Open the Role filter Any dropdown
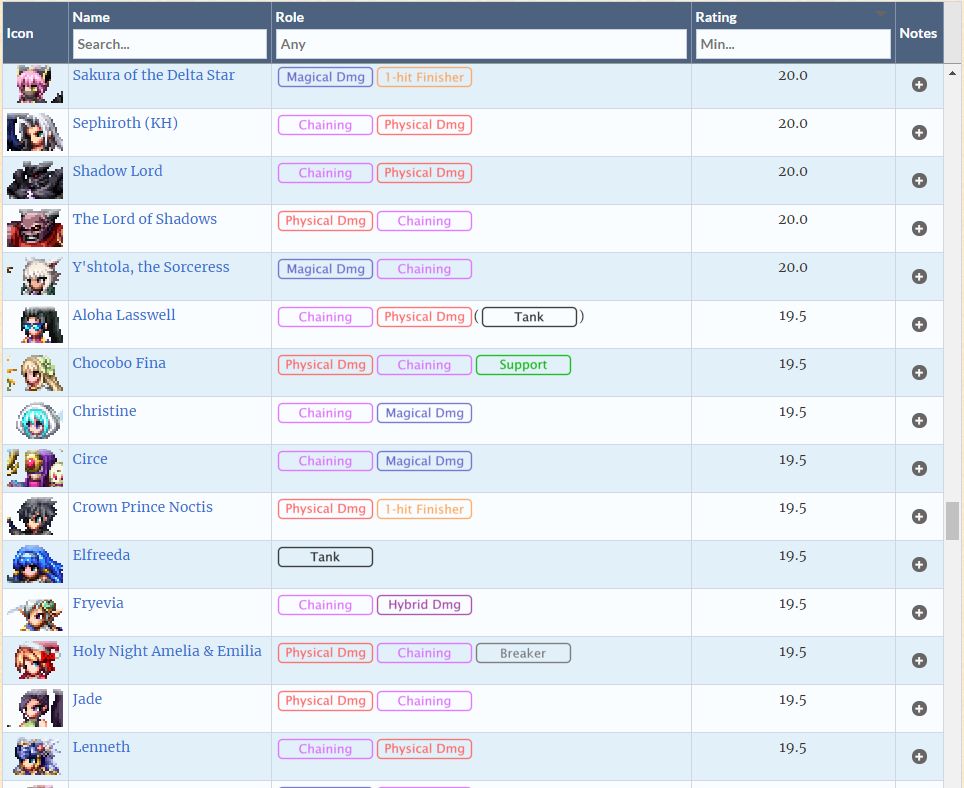 (x=481, y=44)
